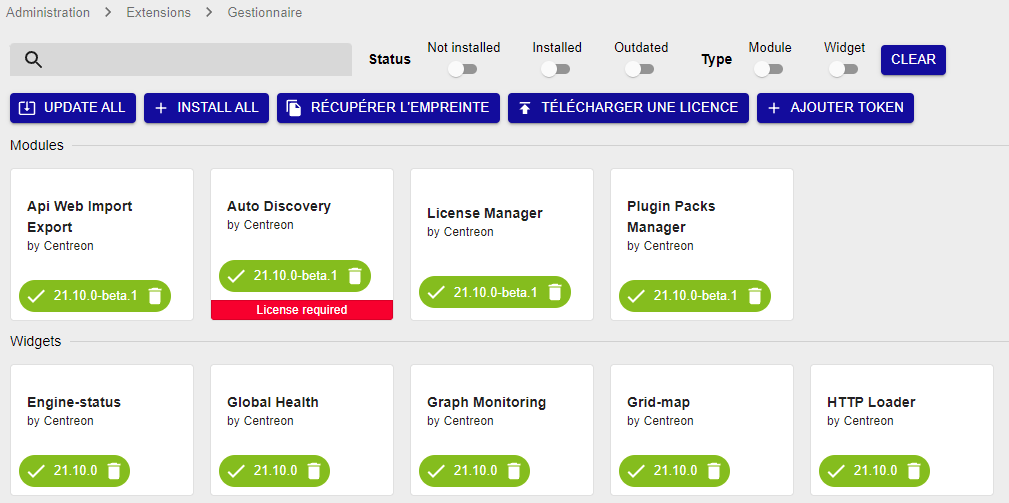Click the INSTALL ALL button
Viewport: 1009px width, 503px height.
pyautogui.click(x=206, y=108)
